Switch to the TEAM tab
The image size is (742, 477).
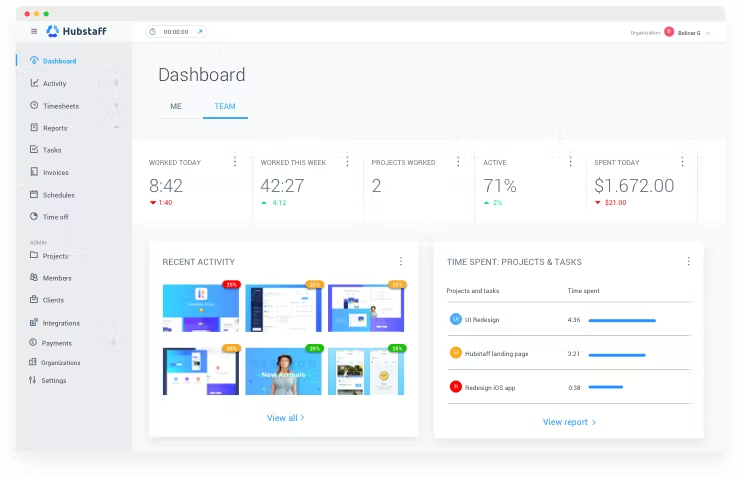[225, 106]
